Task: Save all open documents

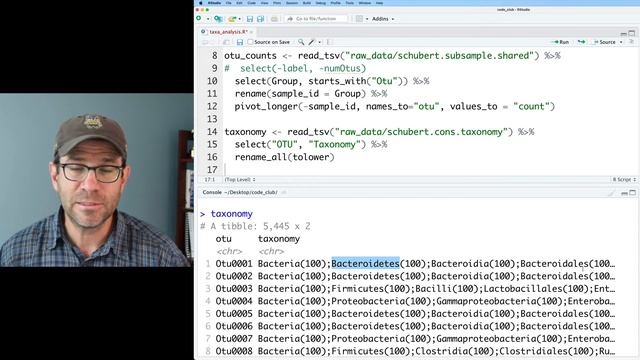Action: [260, 19]
